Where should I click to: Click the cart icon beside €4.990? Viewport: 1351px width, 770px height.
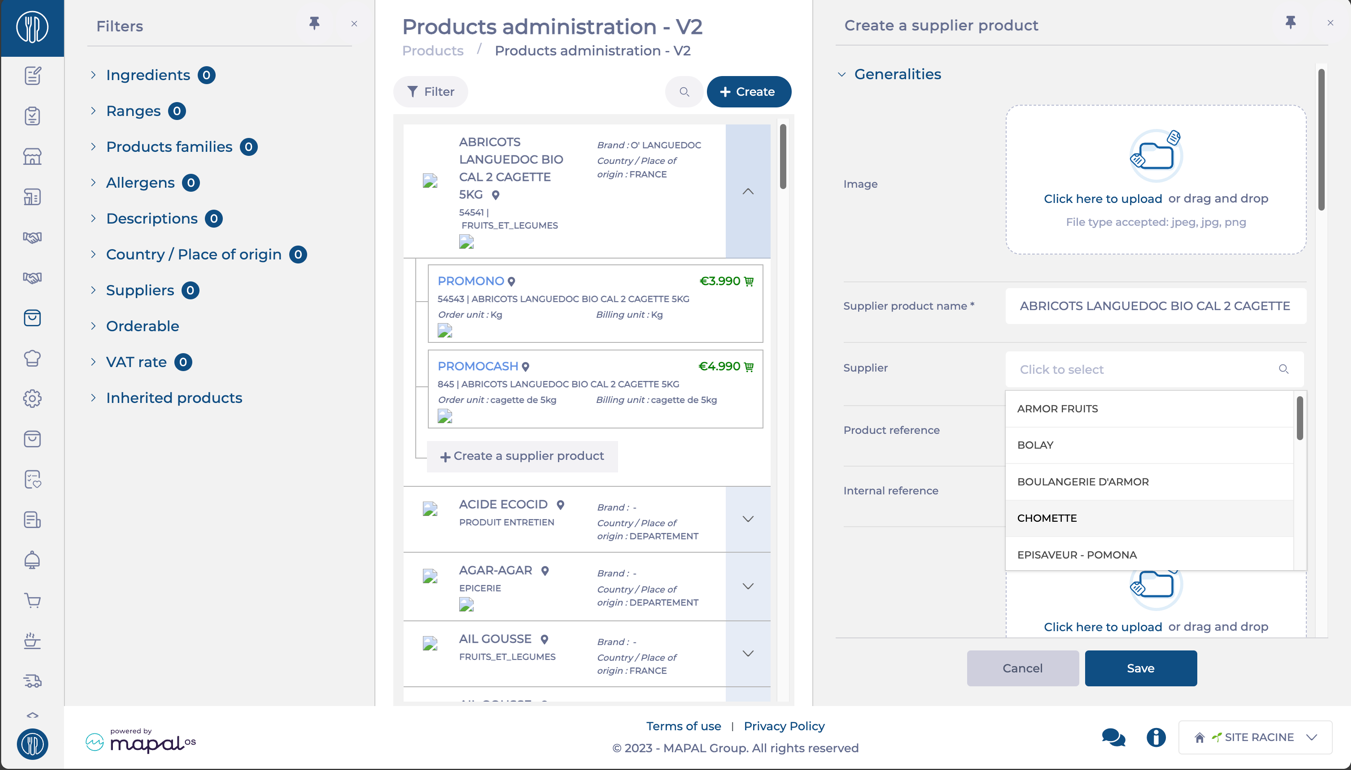click(749, 367)
